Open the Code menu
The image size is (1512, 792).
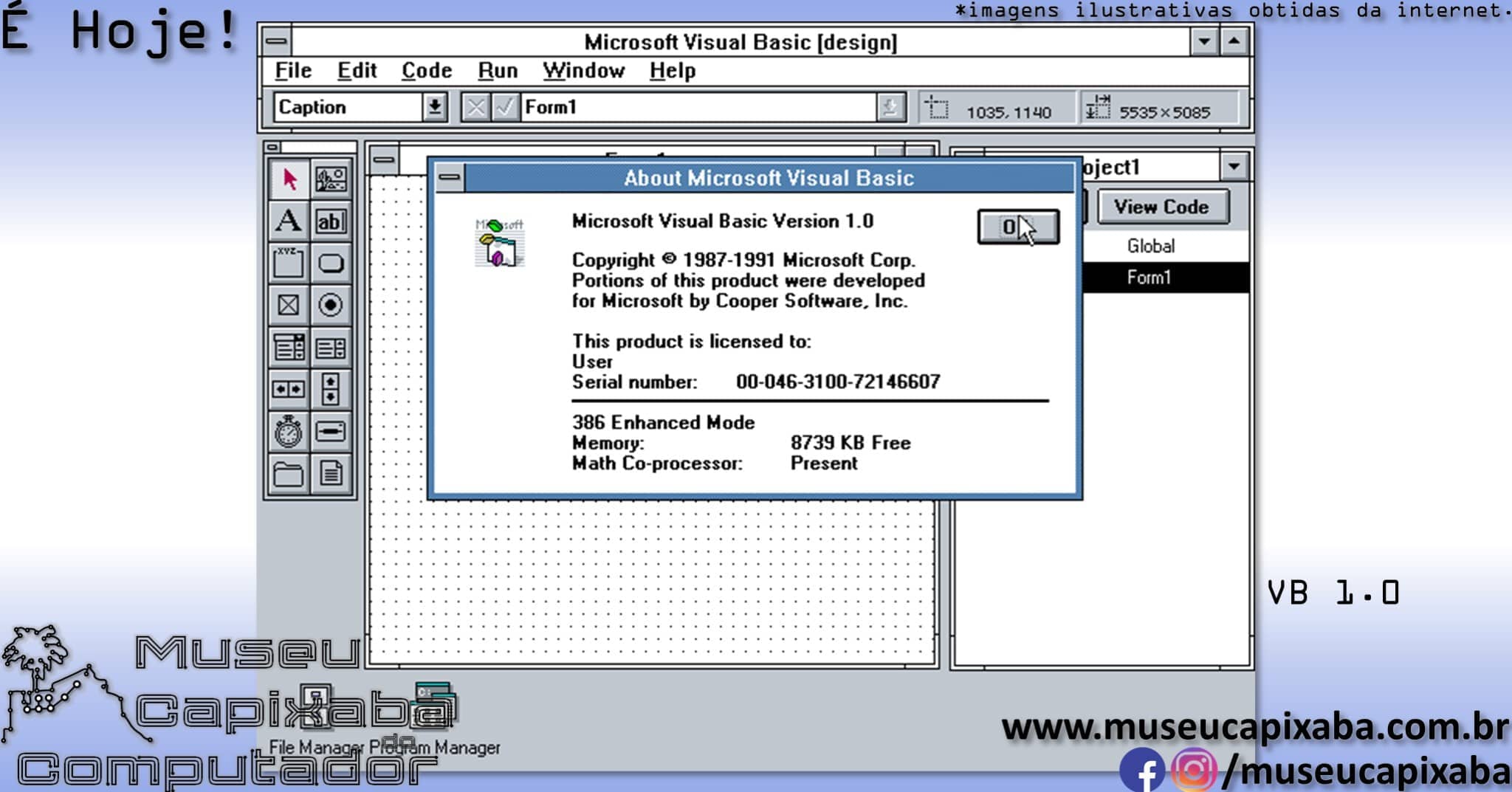tap(427, 71)
